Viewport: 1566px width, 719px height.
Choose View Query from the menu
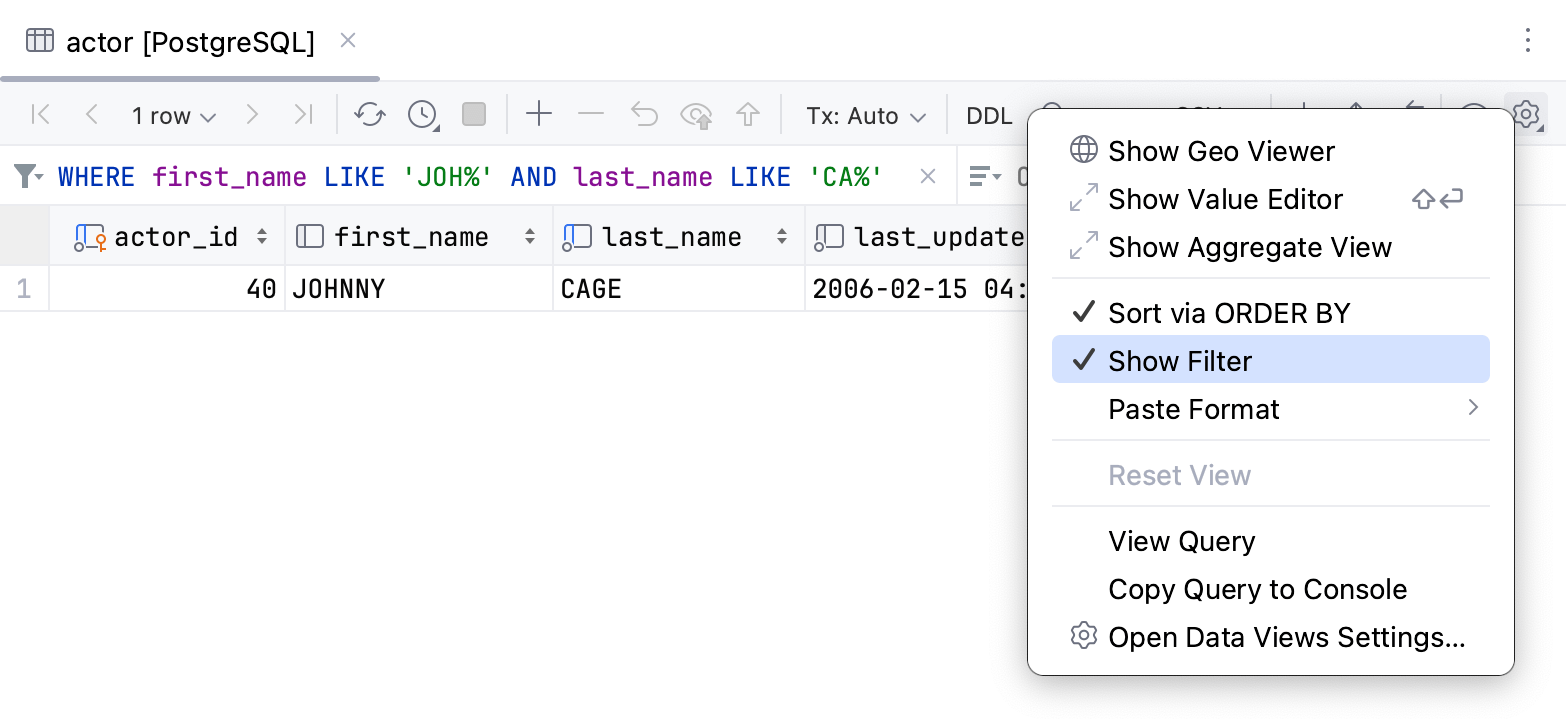pyautogui.click(x=1181, y=541)
